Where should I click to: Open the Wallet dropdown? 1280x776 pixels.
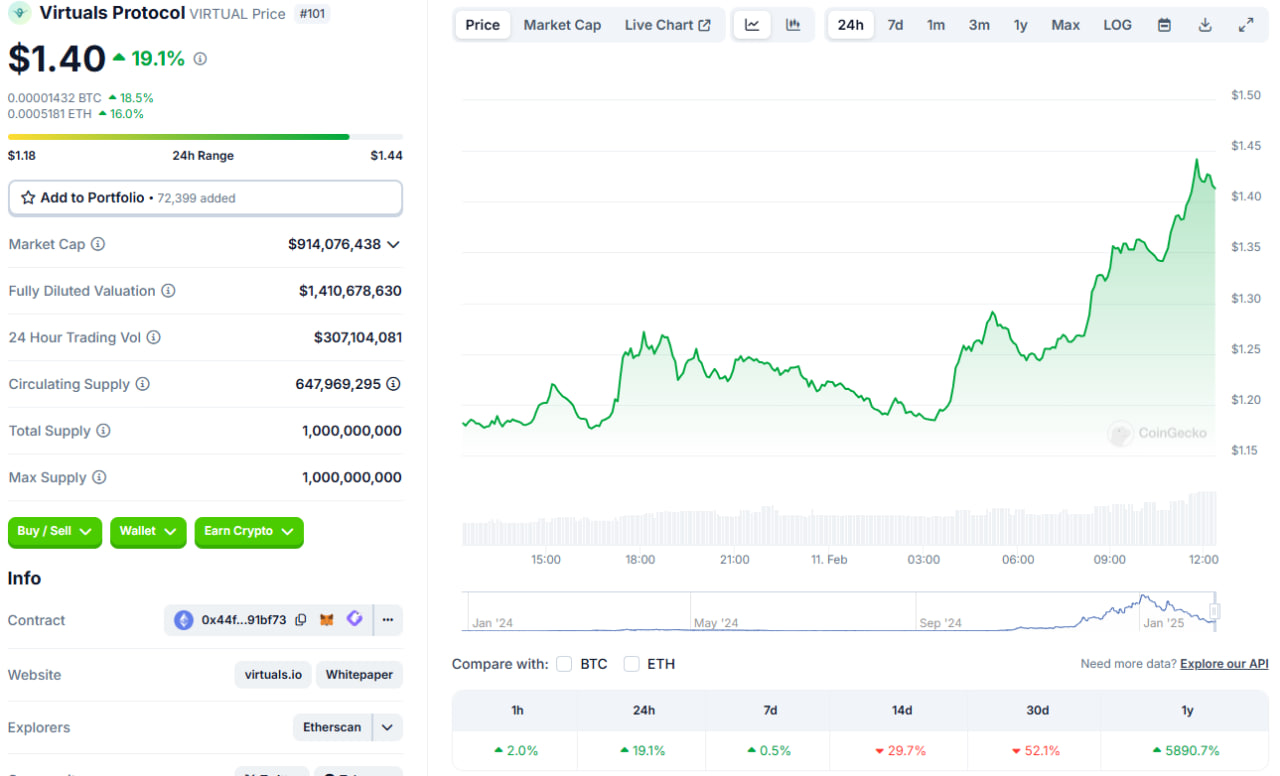pyautogui.click(x=148, y=532)
